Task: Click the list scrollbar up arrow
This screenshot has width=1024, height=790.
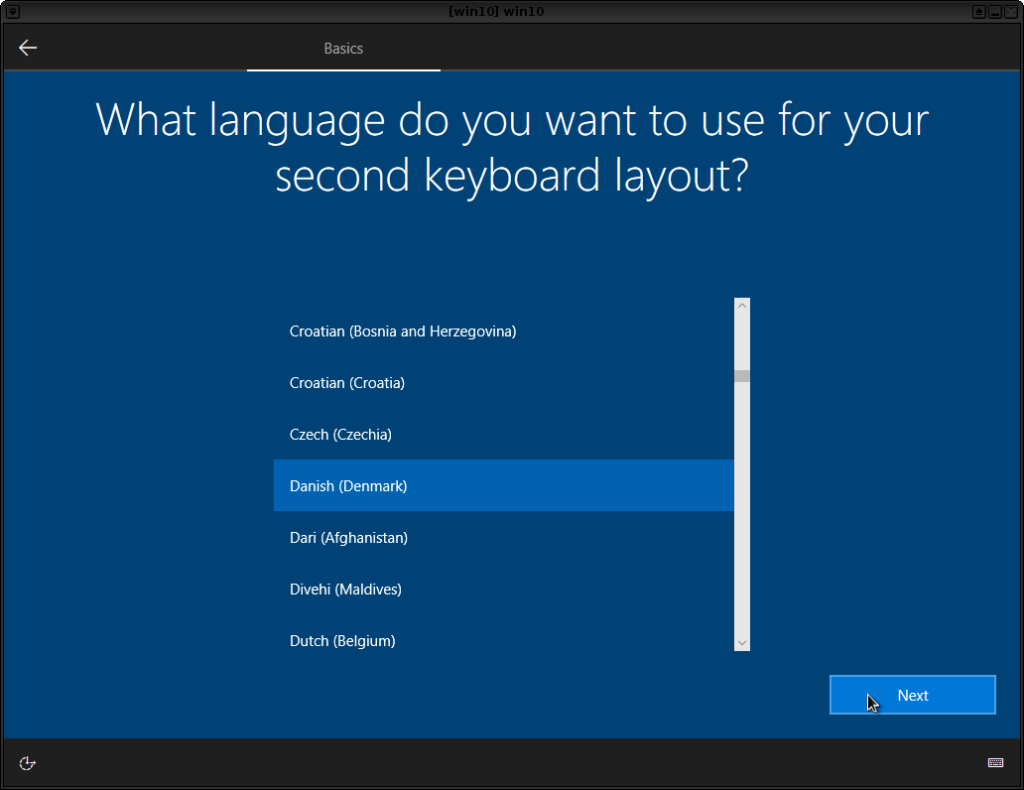Action: 742,305
